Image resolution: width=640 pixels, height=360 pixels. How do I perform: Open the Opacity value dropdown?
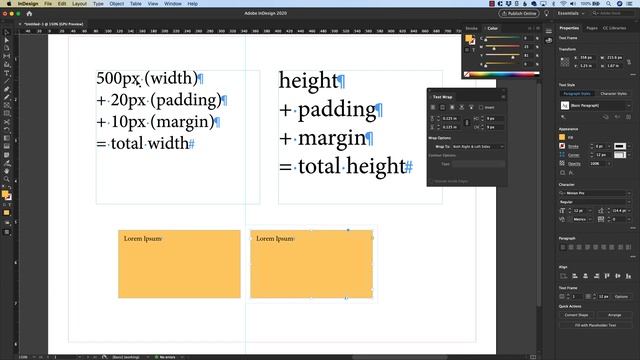[x=609, y=164]
